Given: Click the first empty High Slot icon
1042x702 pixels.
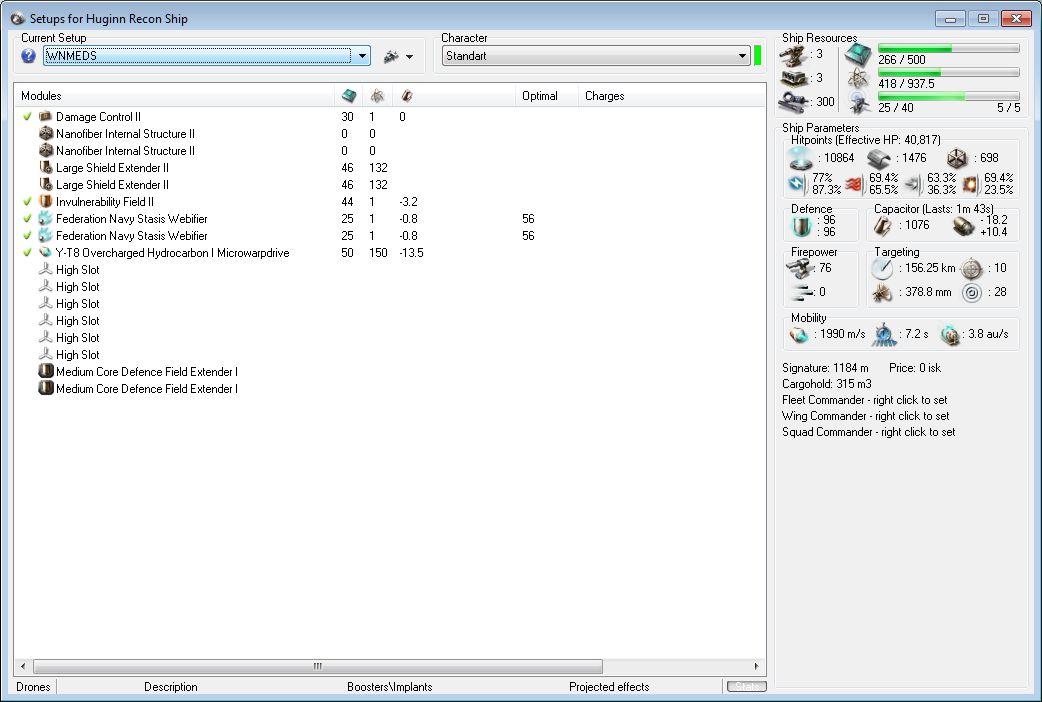Looking at the screenshot, I should point(46,269).
